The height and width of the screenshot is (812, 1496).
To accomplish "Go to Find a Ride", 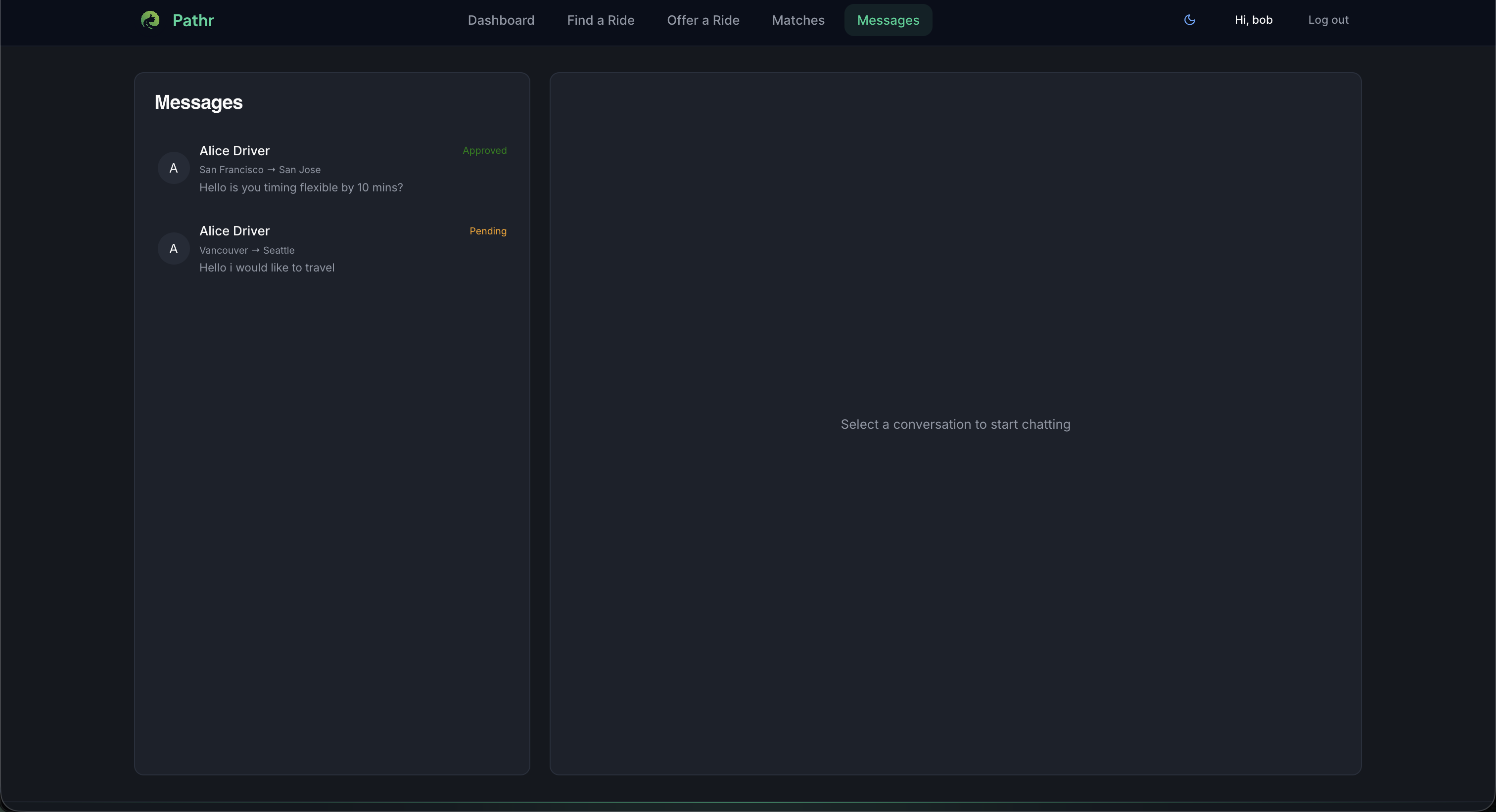I will point(600,20).
